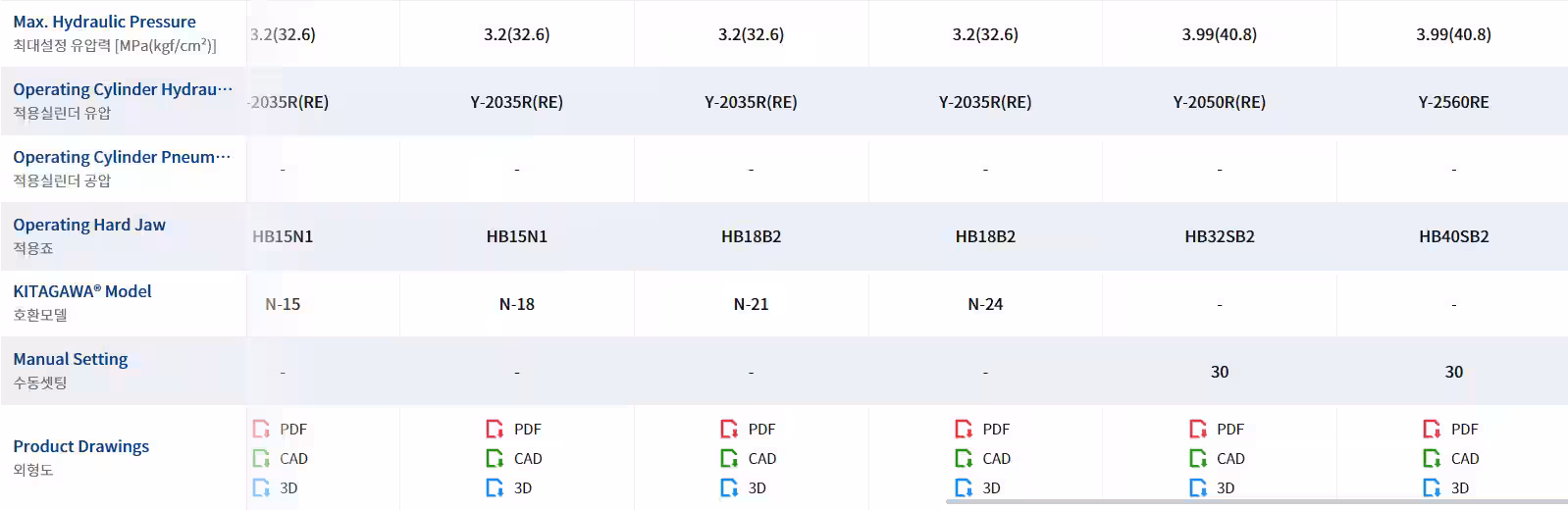1568x510 pixels.
Task: Get the 3D model in the HB32SB2 column
Action: pos(1213,487)
